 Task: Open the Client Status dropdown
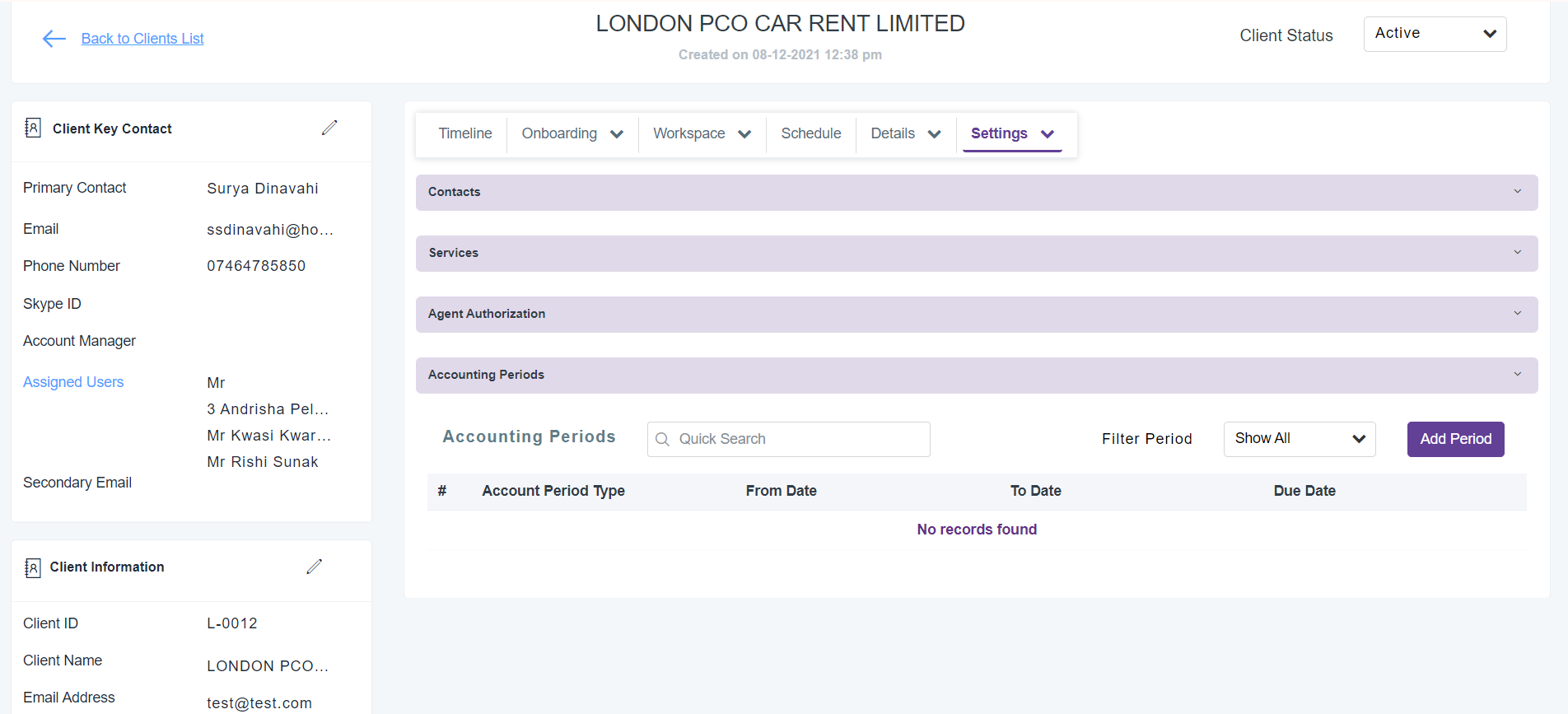coord(1435,34)
